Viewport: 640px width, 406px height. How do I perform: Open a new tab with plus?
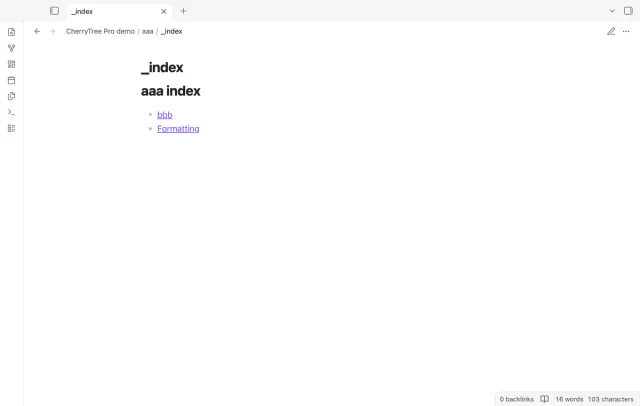(183, 11)
